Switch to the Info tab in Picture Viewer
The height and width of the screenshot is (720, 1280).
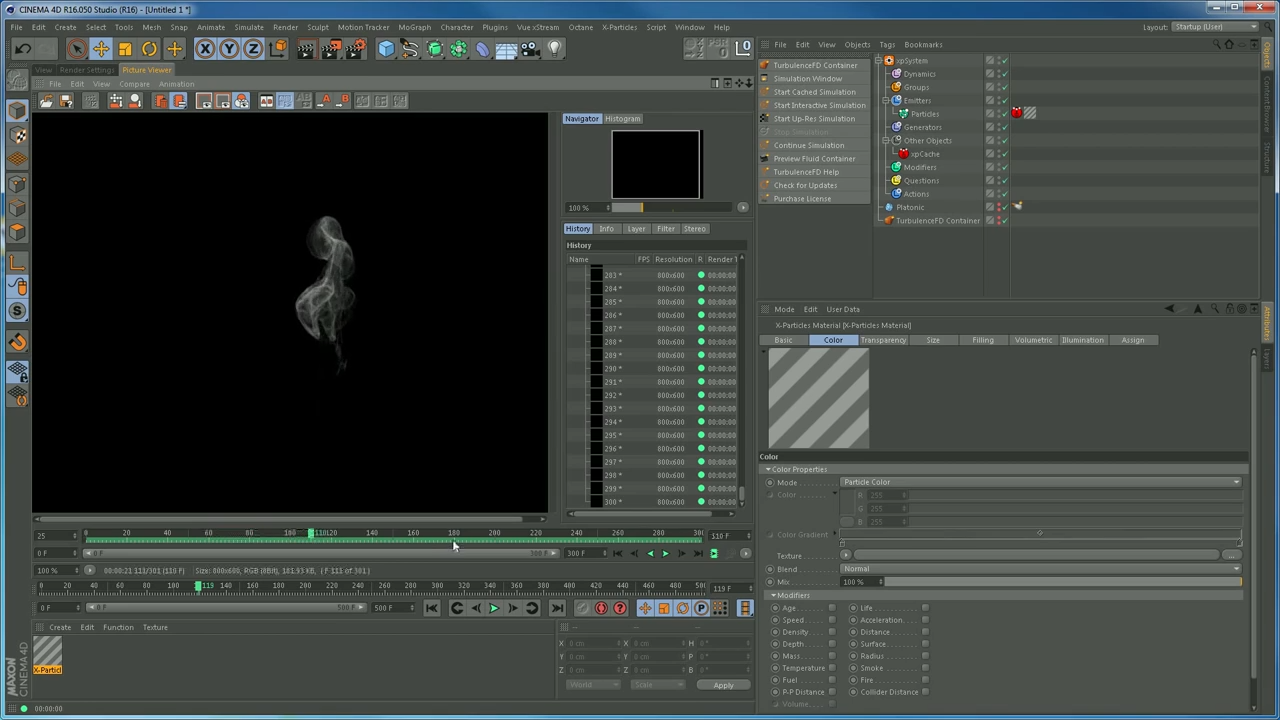click(606, 229)
